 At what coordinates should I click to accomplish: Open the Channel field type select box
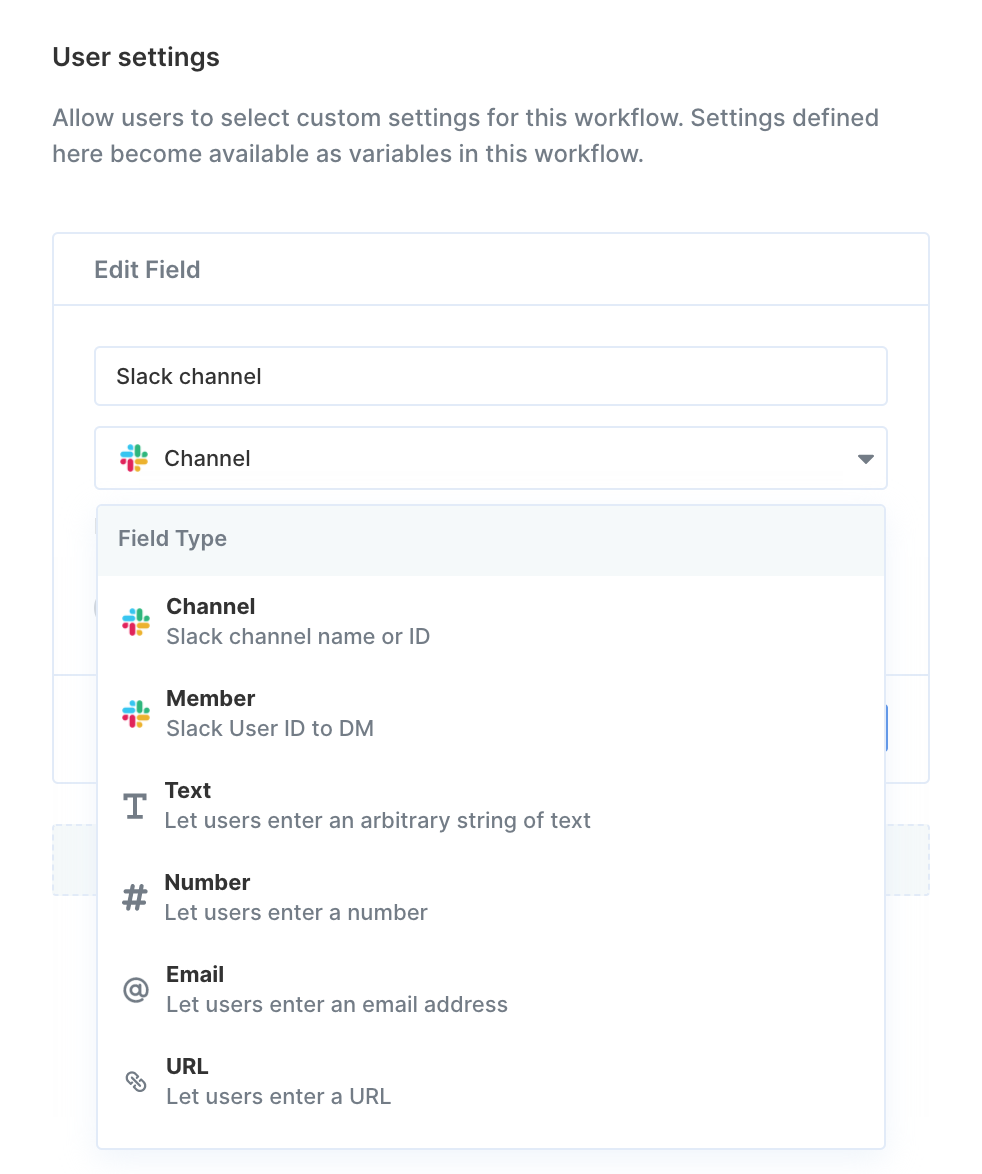click(491, 458)
